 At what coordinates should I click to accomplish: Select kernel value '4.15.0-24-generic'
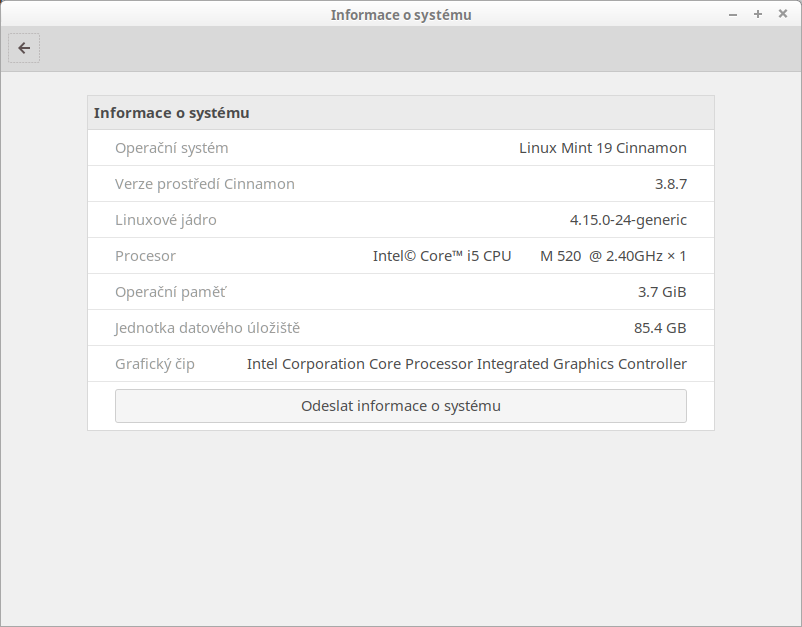tap(628, 220)
